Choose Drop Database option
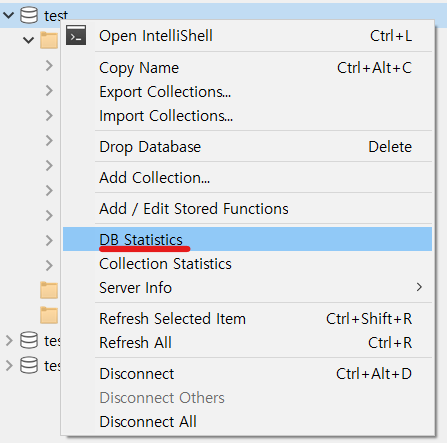The image size is (447, 443). pos(247,147)
